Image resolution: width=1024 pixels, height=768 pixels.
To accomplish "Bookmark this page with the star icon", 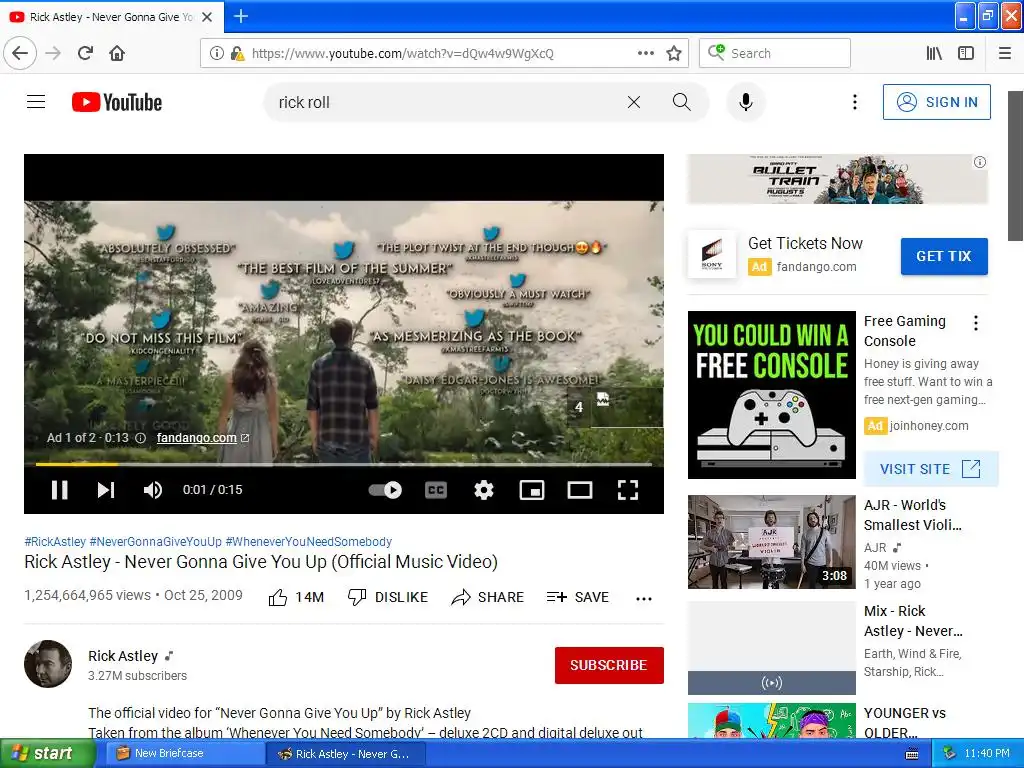I will pyautogui.click(x=674, y=54).
